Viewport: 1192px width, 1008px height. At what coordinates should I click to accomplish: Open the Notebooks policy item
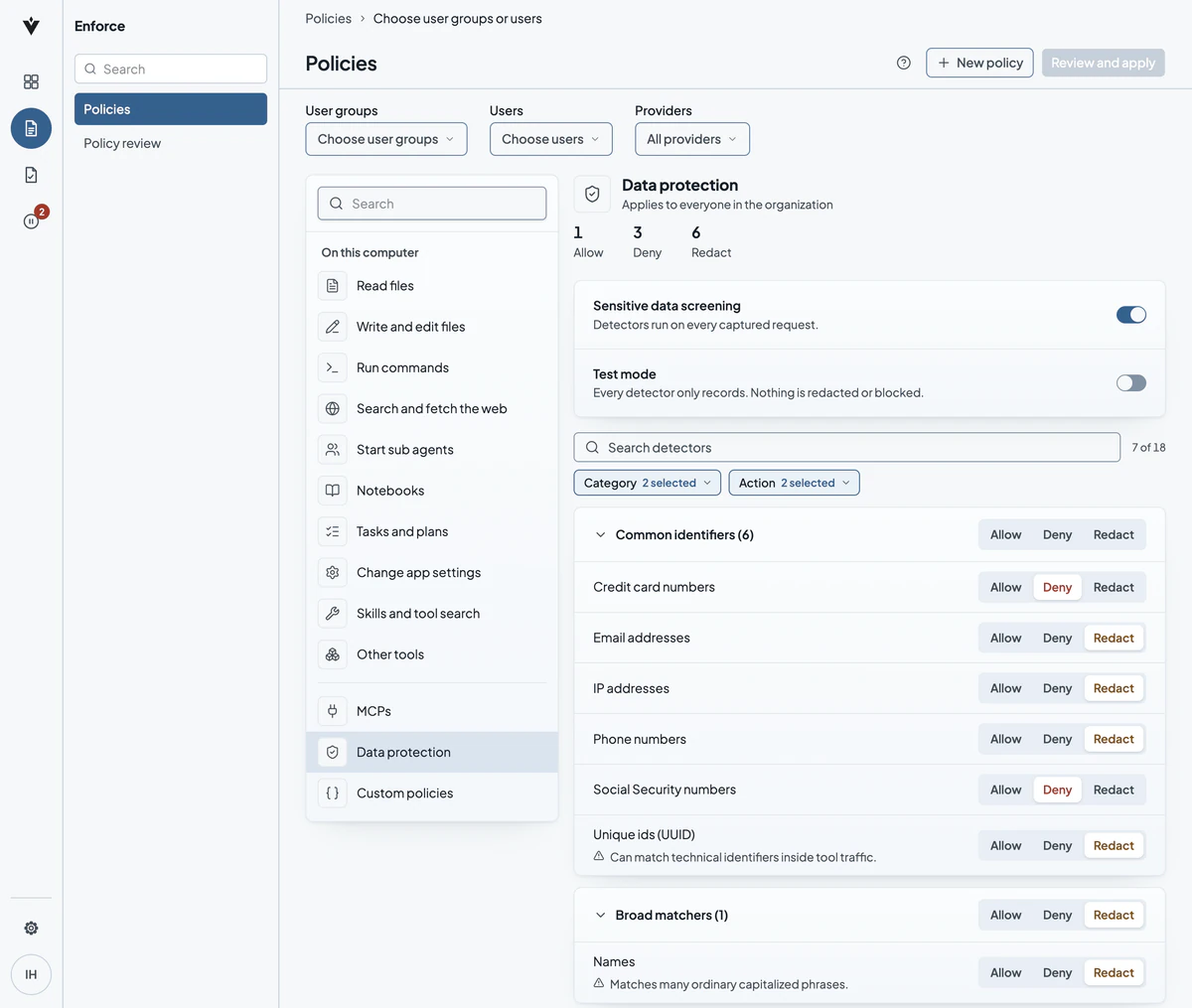pyautogui.click(x=432, y=491)
